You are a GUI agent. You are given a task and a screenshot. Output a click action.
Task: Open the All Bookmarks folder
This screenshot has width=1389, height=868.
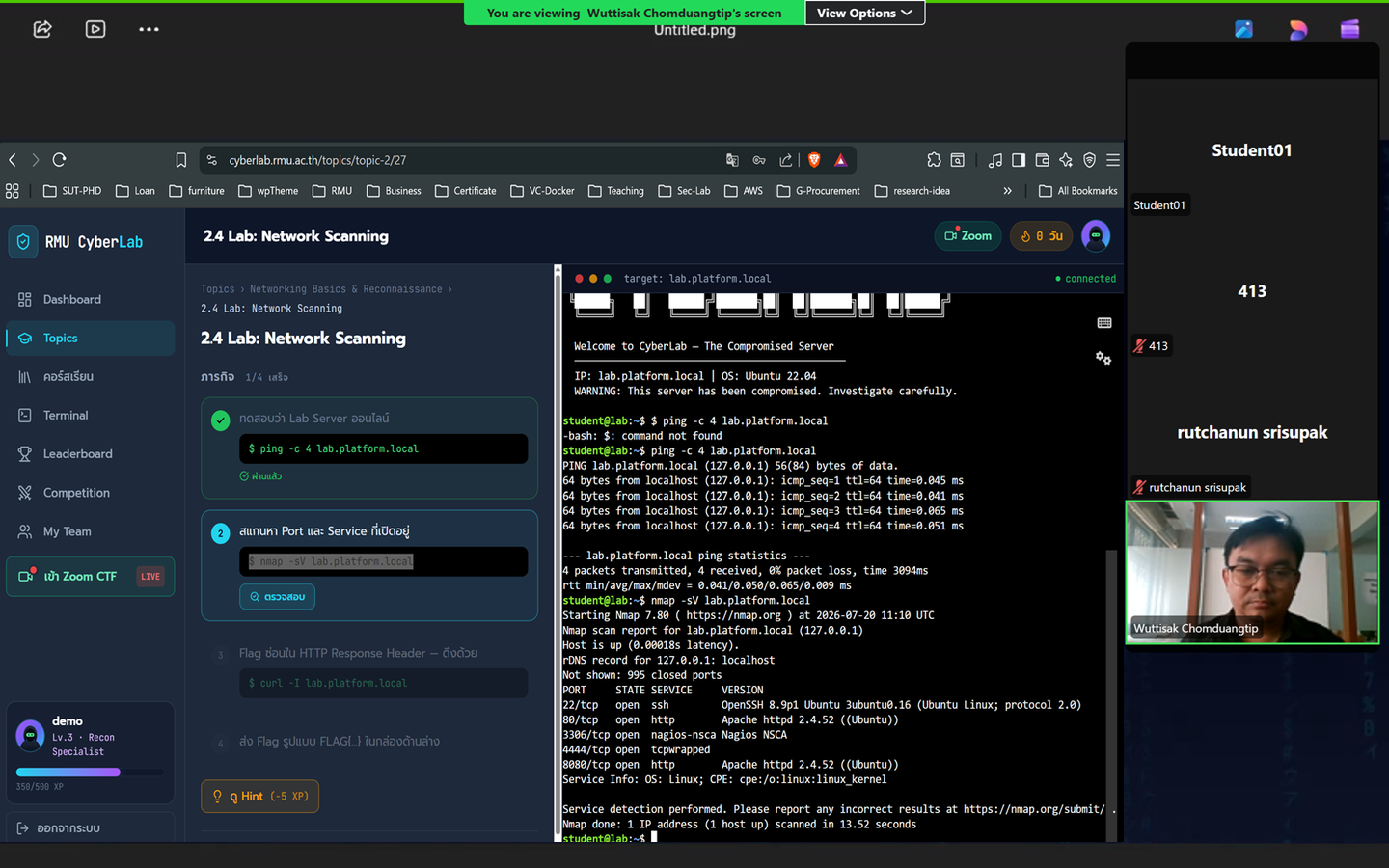click(x=1078, y=191)
